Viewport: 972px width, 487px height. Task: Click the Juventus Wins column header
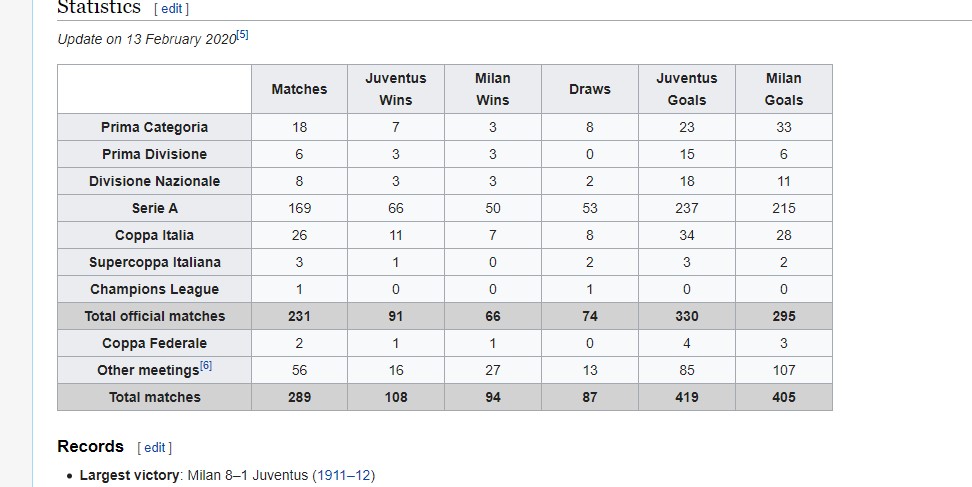pyautogui.click(x=395, y=89)
